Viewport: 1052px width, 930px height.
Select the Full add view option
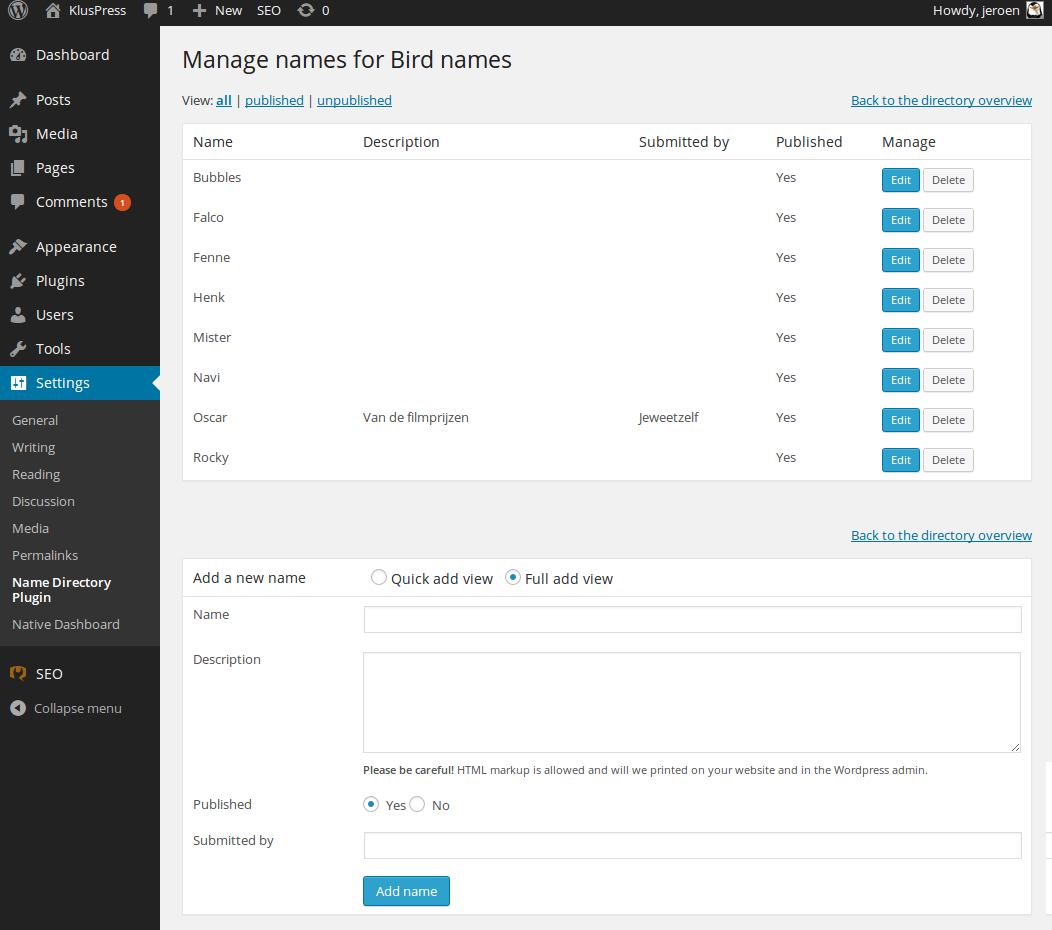click(513, 577)
